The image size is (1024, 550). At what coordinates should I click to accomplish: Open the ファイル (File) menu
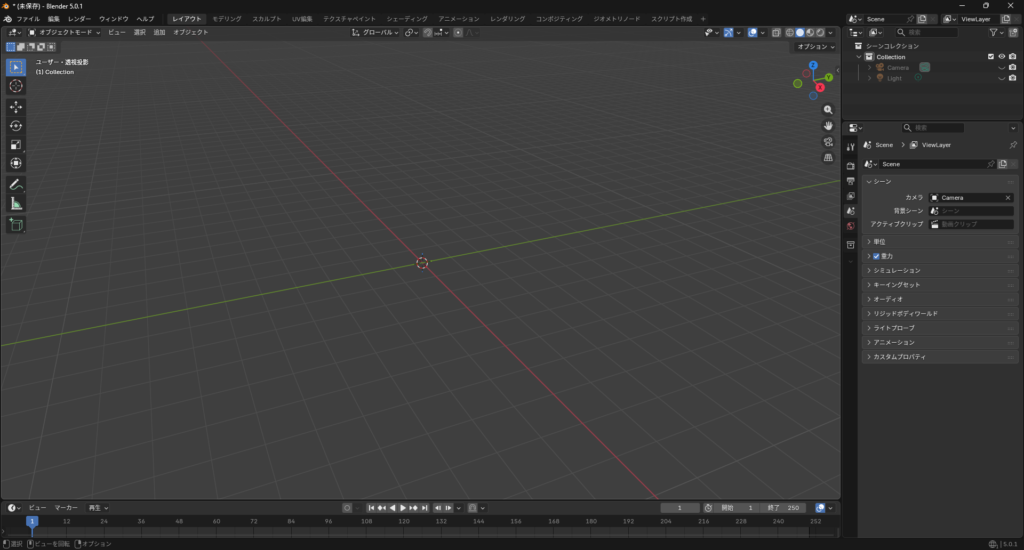(28, 19)
